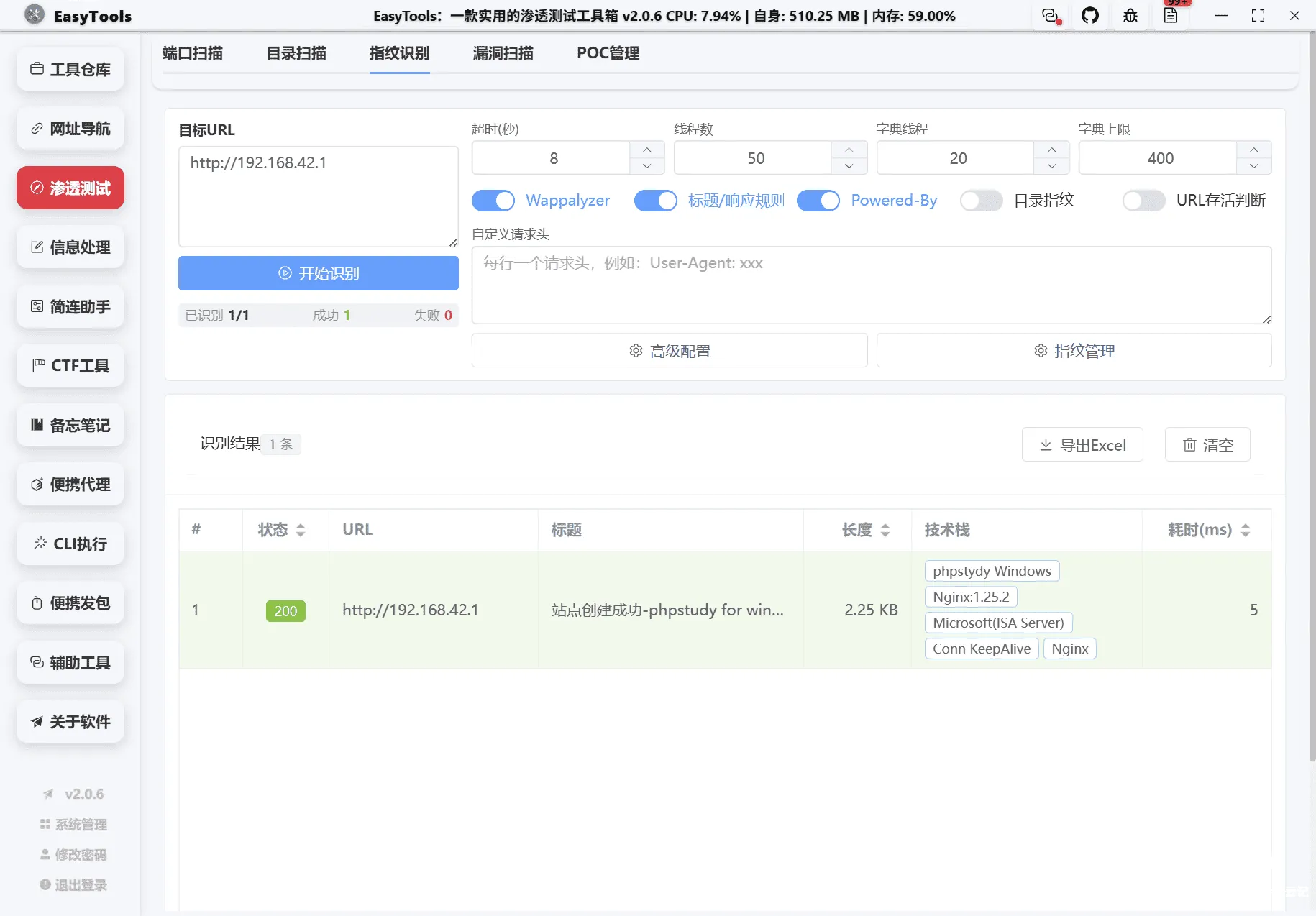Sort the 状态 column
The image size is (1316, 916).
(x=300, y=530)
